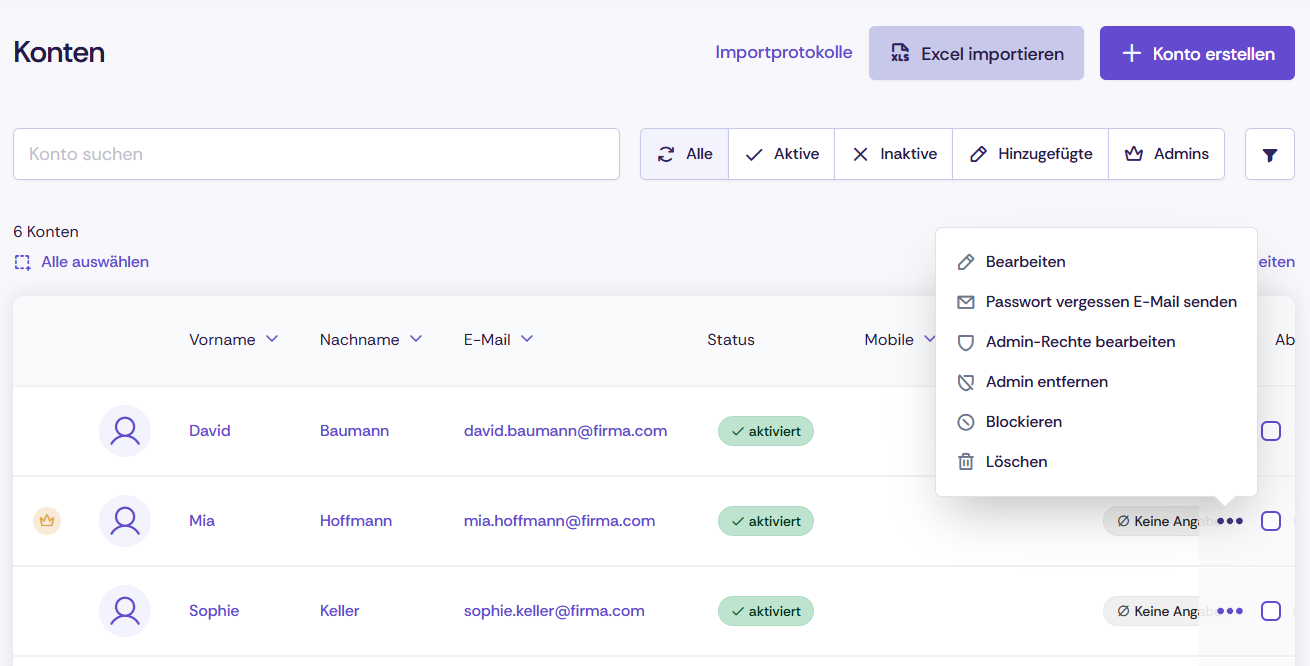This screenshot has width=1310, height=666.
Task: Sort by the E-Mail column
Action: (498, 340)
